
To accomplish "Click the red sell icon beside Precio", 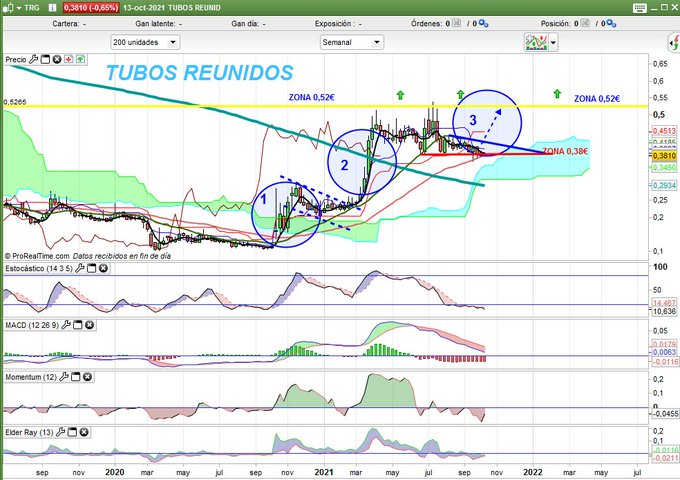I will click(69, 59).
